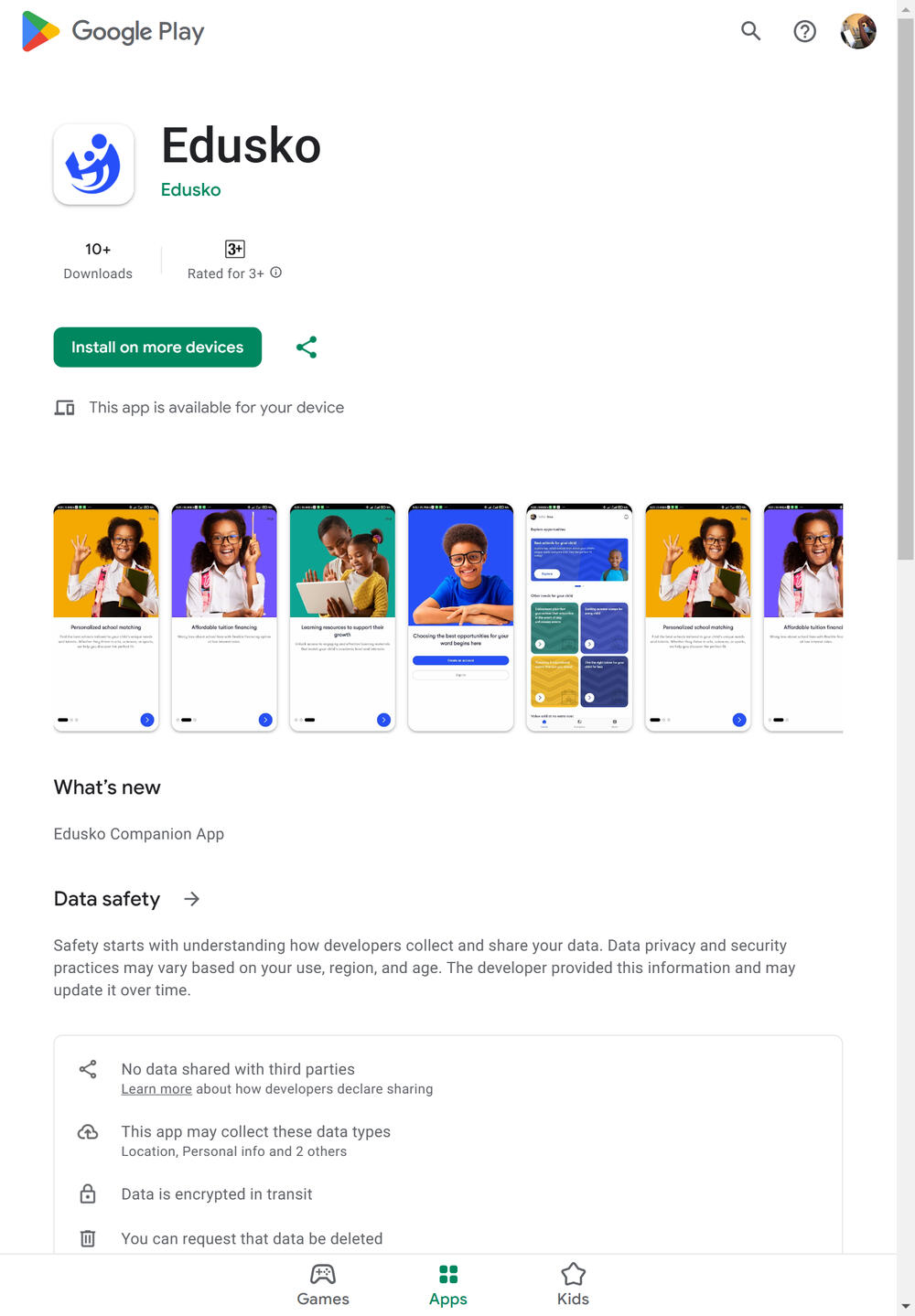Click 'Rated for 3+' text
The height and width of the screenshot is (1316, 915).
[x=226, y=273]
